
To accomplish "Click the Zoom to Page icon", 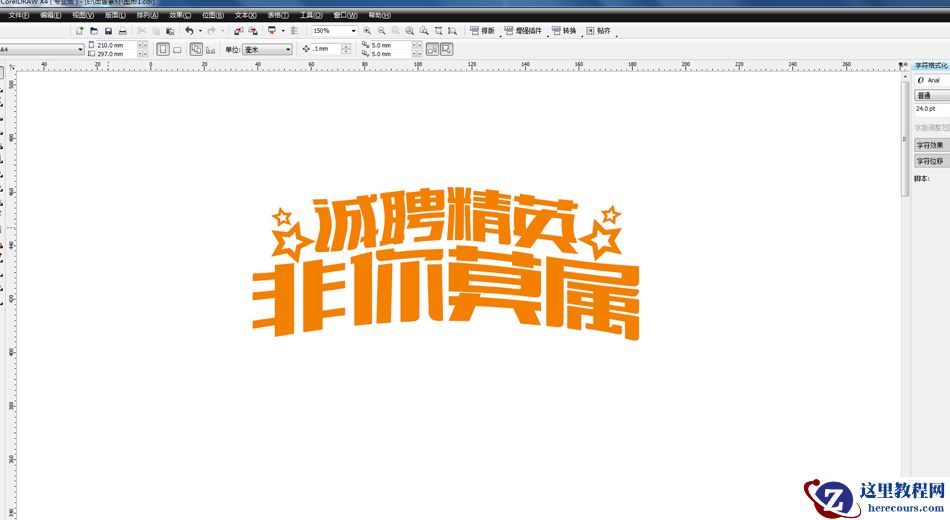I will coord(424,31).
